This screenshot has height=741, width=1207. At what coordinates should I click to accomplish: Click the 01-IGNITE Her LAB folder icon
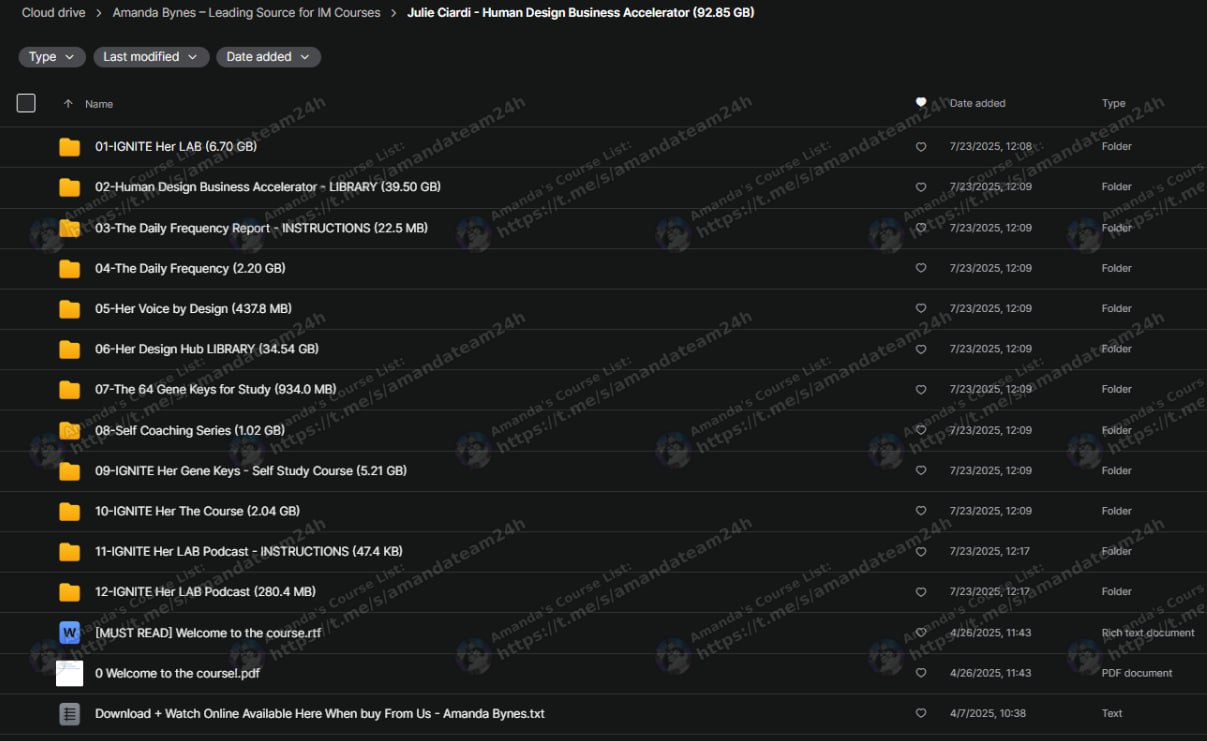click(69, 147)
